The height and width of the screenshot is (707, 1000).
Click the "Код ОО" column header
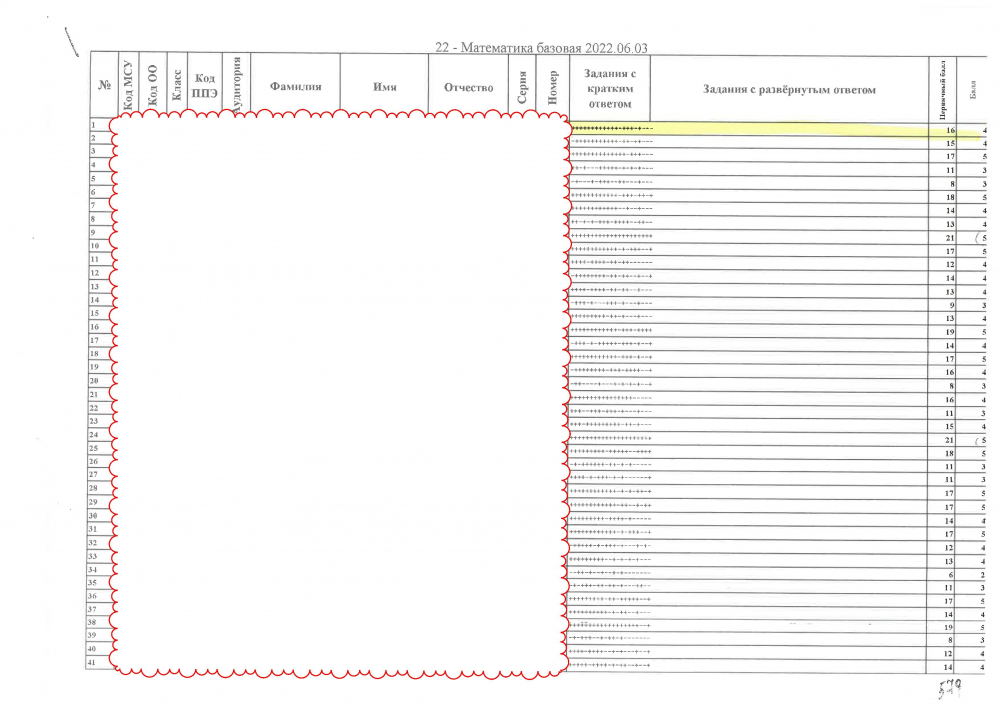152,85
